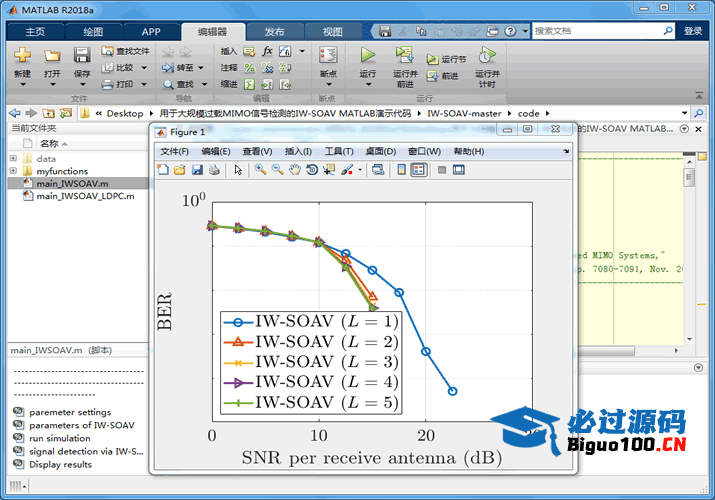Click the editor vertical scrollbar thumb
This screenshot has height=500, width=715.
point(689,177)
